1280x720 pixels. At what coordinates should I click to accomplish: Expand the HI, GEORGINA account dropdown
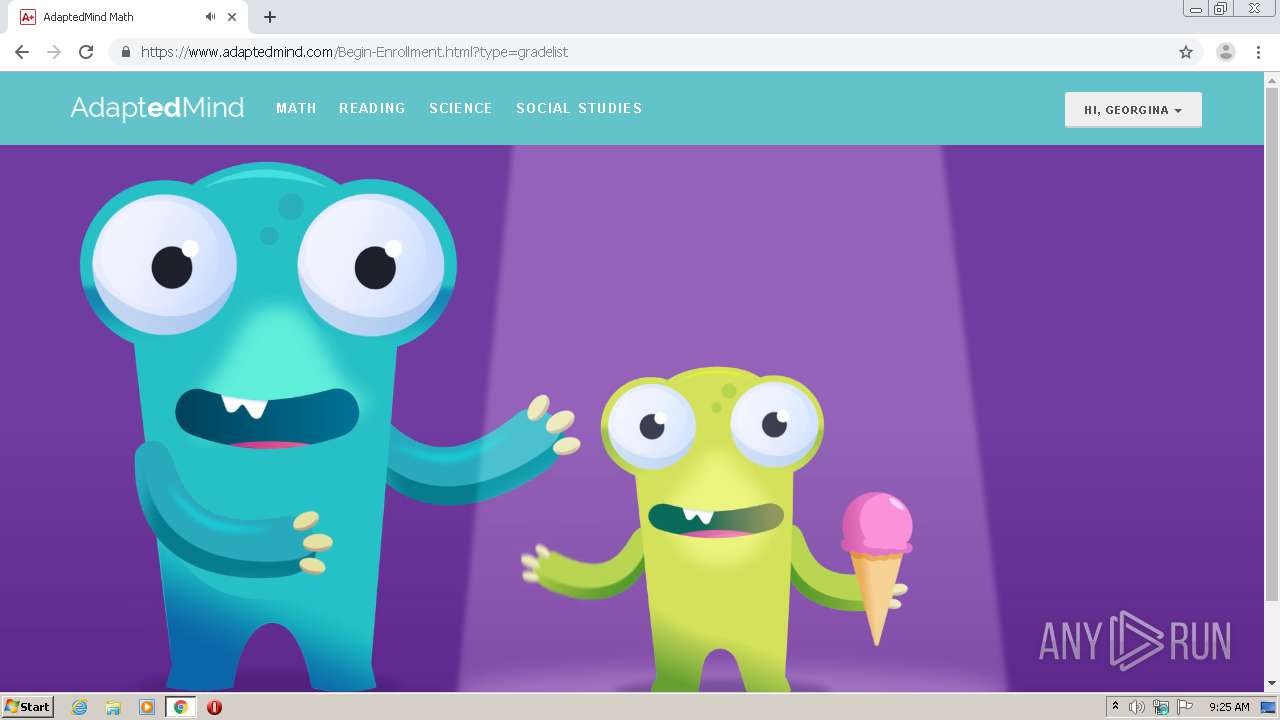point(1133,110)
